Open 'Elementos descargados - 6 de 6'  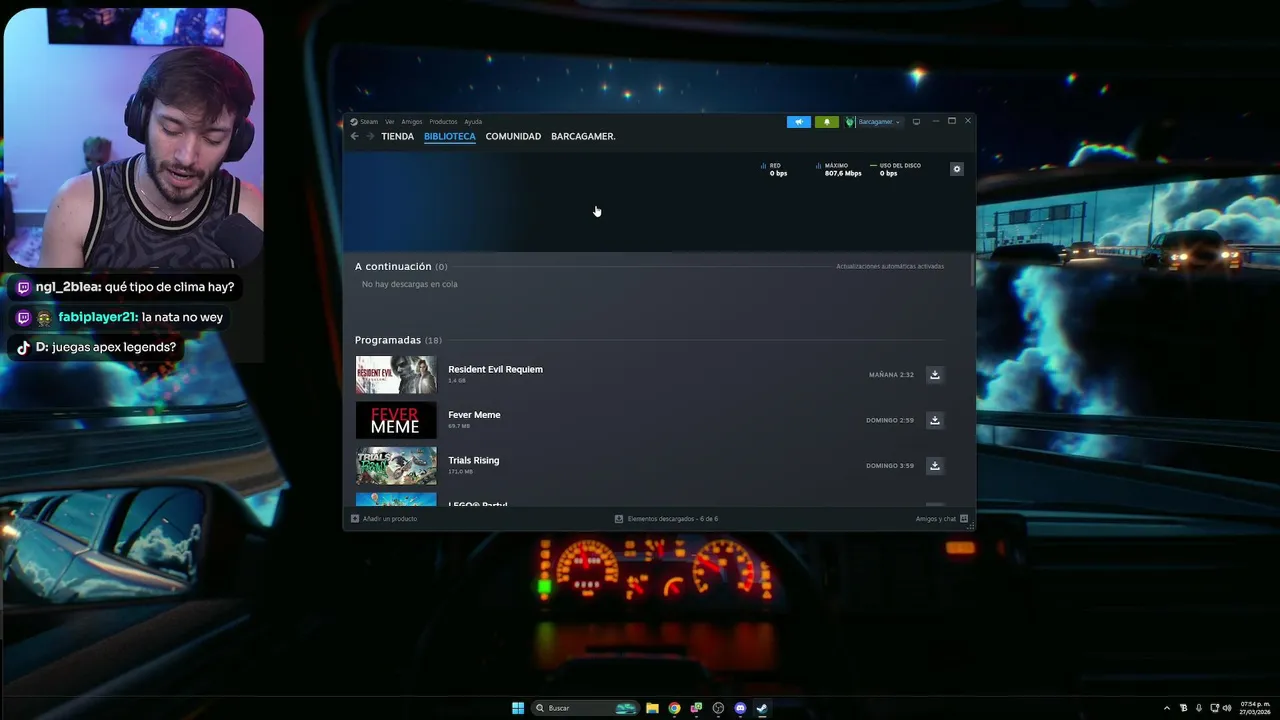[666, 519]
